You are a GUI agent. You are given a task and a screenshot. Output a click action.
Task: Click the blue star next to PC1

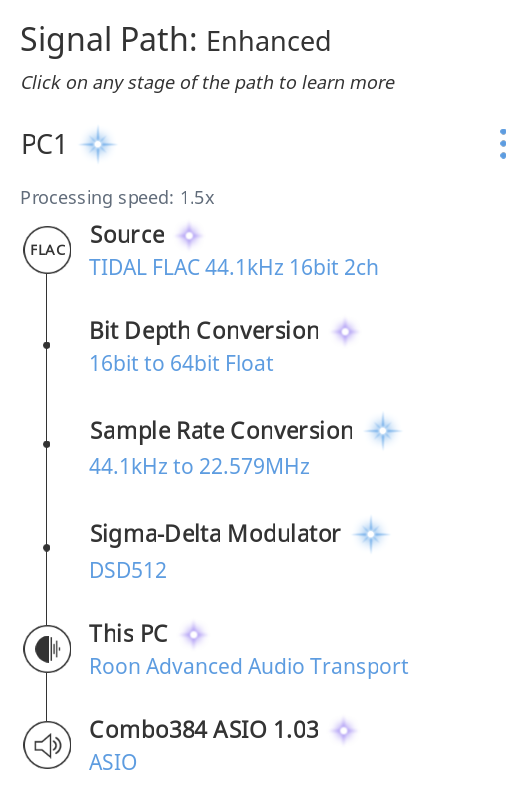[98, 145]
